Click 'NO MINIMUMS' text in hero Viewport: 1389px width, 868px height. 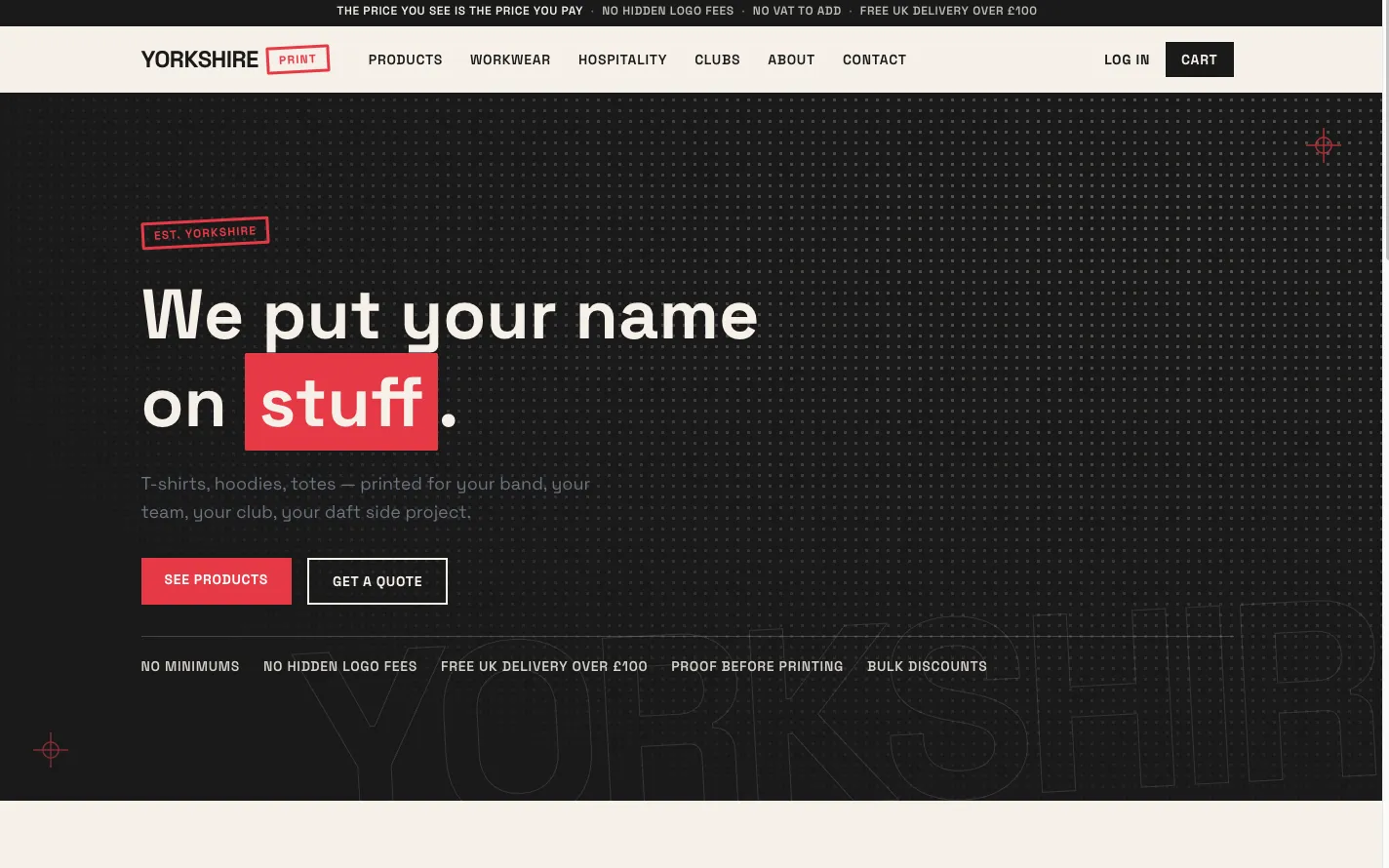click(190, 666)
